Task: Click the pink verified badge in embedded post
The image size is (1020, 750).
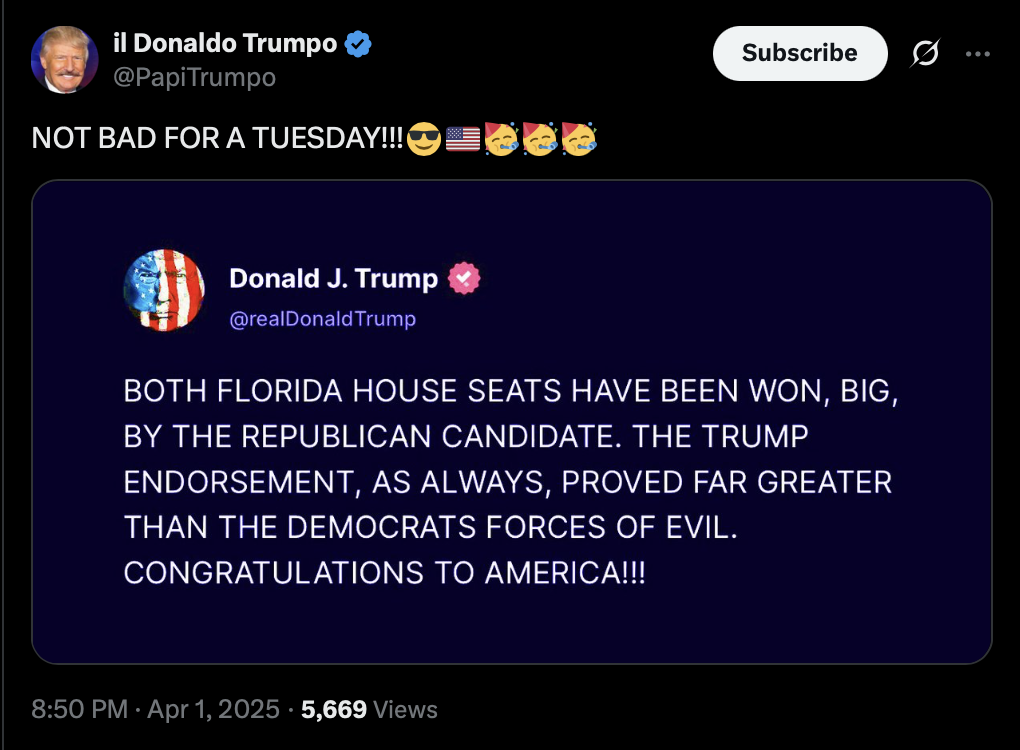Action: (463, 279)
